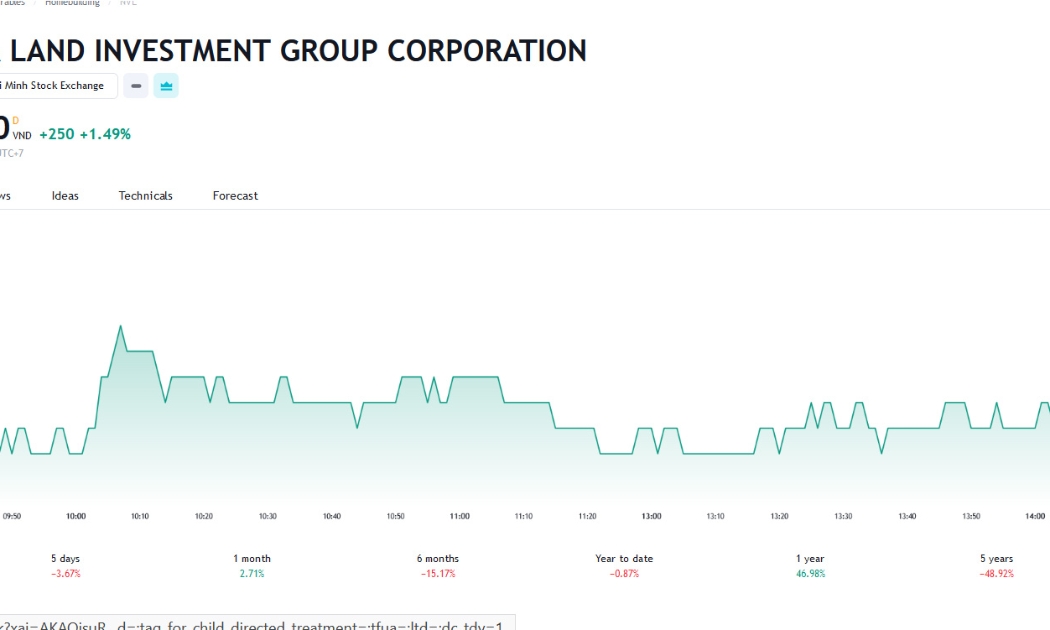Open the Forecast tab
Image resolution: width=1050 pixels, height=630 pixels.
tap(235, 195)
